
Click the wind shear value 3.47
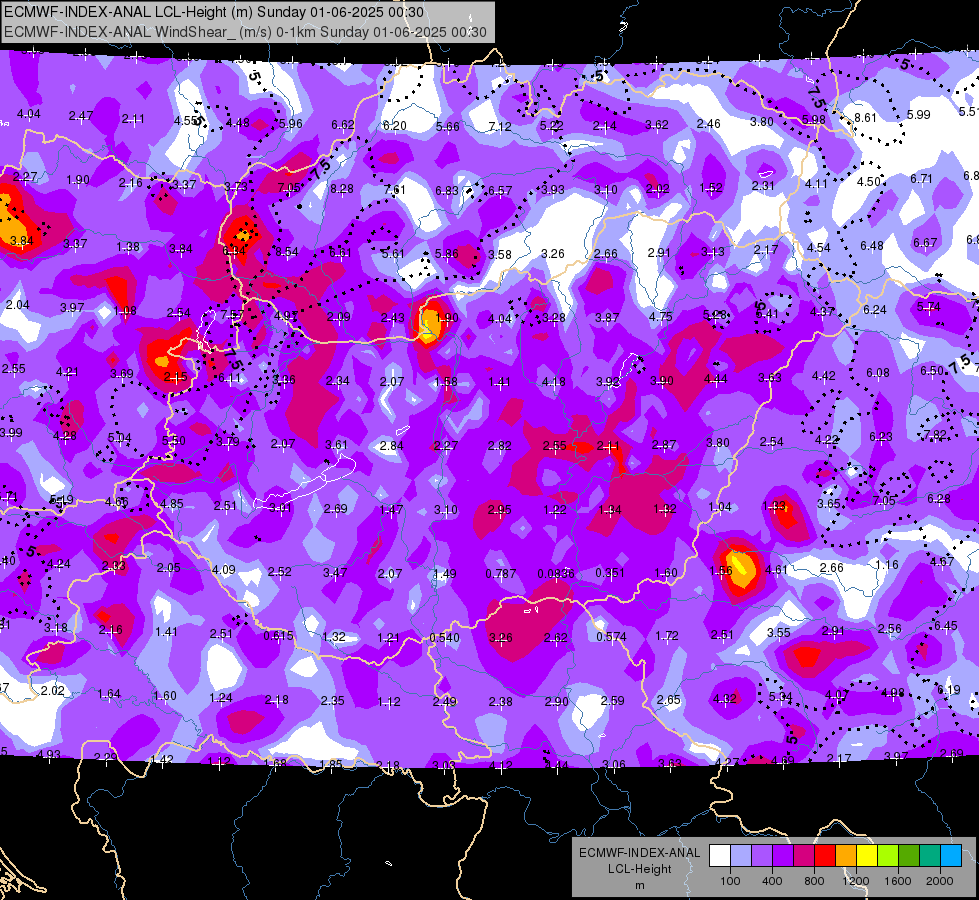tap(335, 572)
